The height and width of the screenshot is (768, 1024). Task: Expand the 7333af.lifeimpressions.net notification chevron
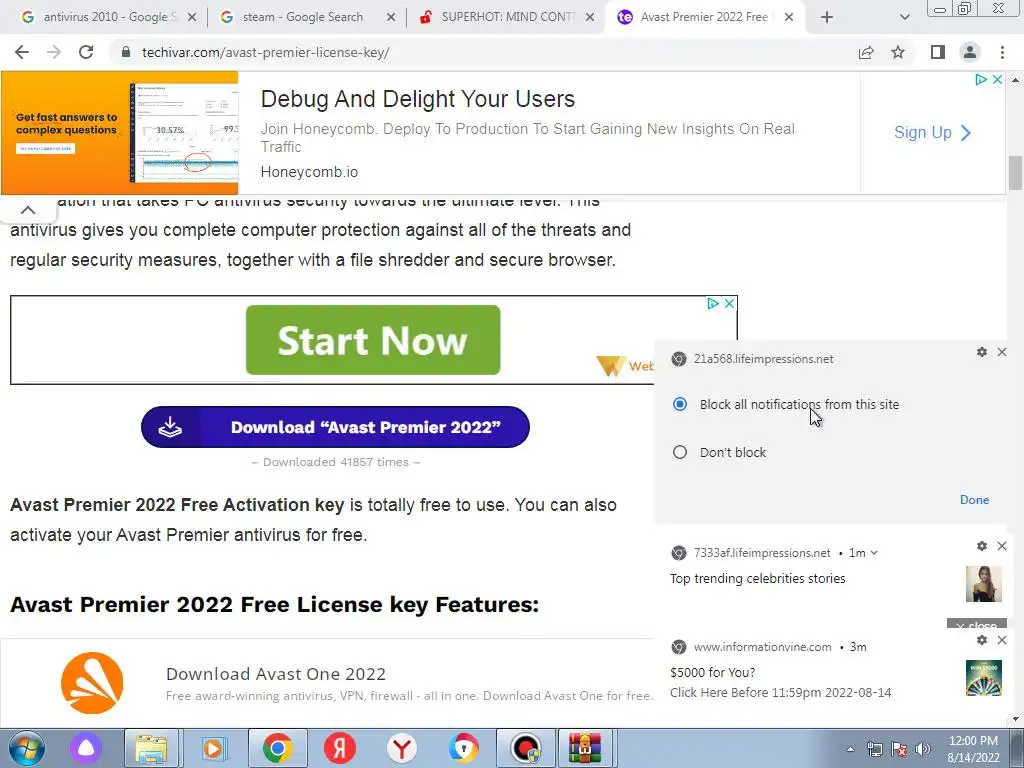pos(874,552)
